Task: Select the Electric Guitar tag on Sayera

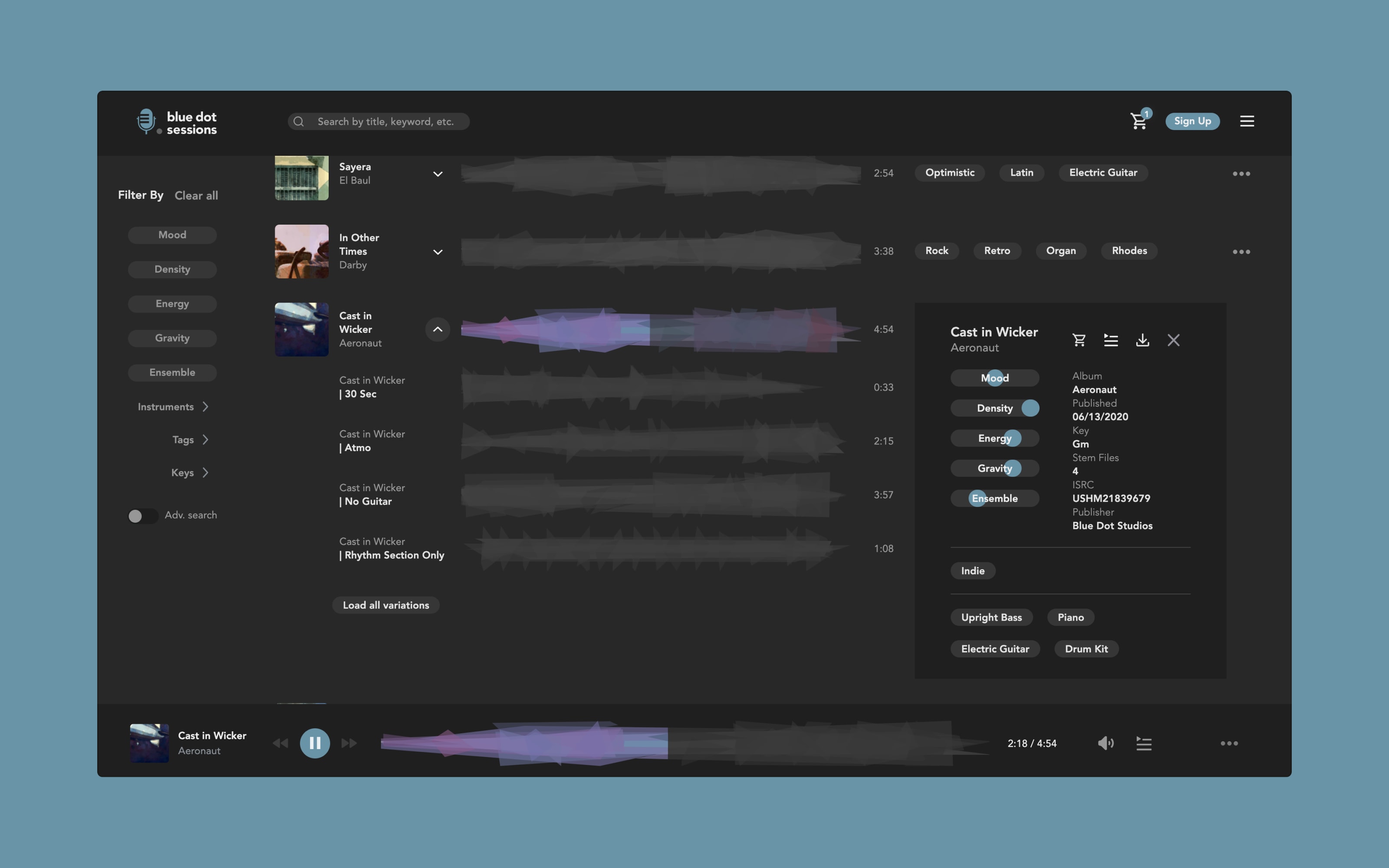Action: pos(1103,173)
